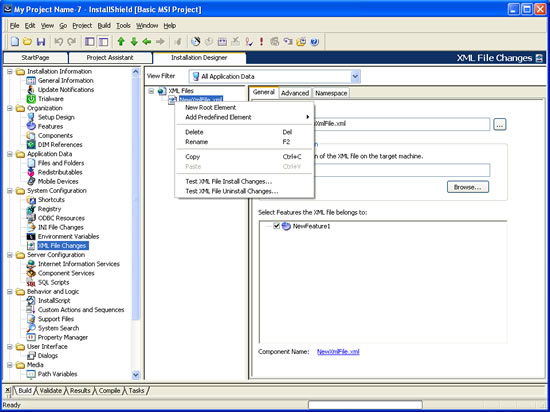550x412 pixels.
Task: Select Trialware in the view list
Action: [51, 99]
